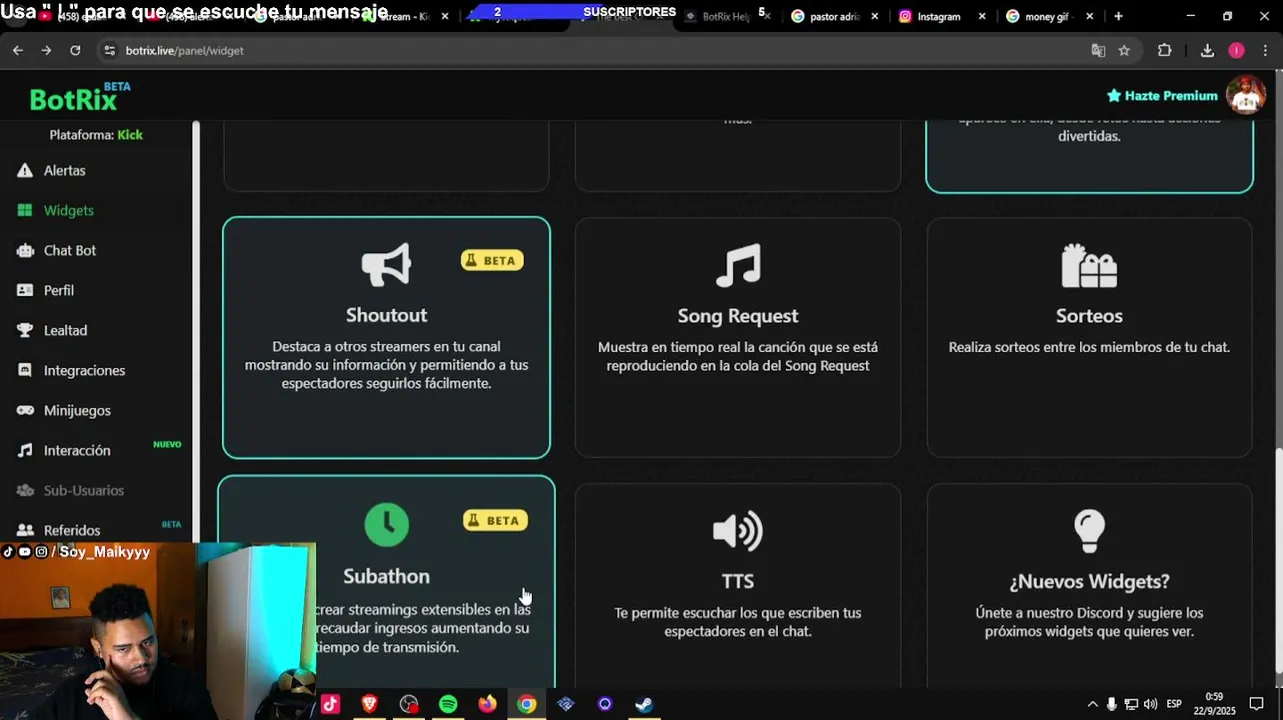
Task: Click the BETA badge on Subathon card
Action: (x=495, y=520)
